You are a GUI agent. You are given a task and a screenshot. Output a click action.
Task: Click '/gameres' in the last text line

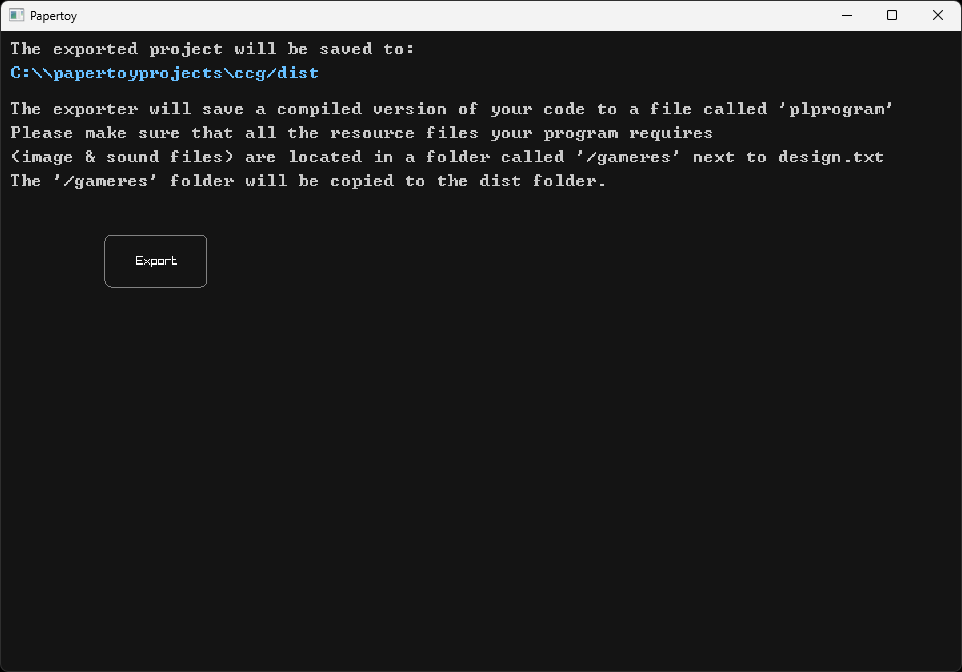(x=106, y=180)
